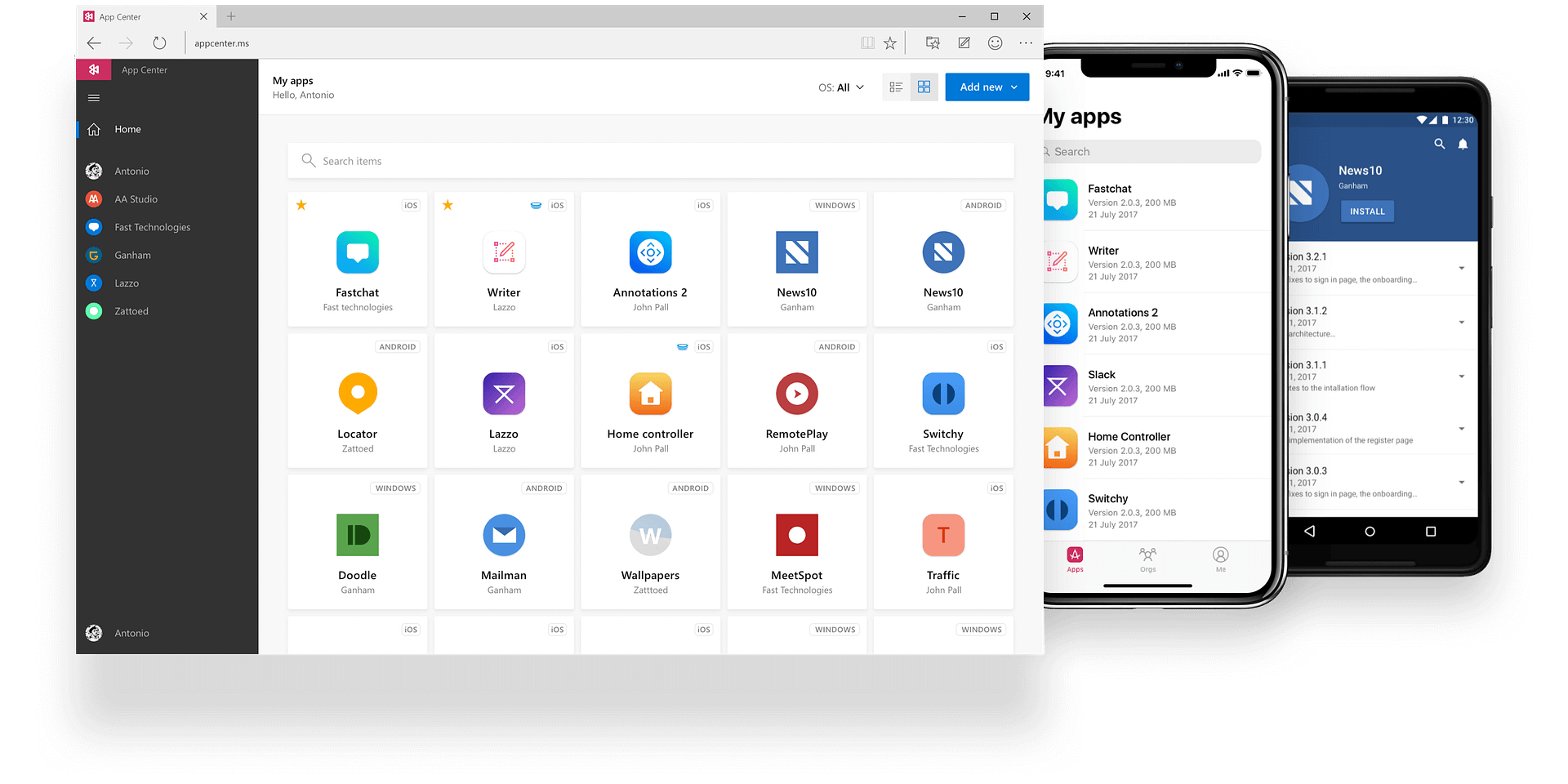
Task: Open the Mailman app icon
Action: coord(504,535)
